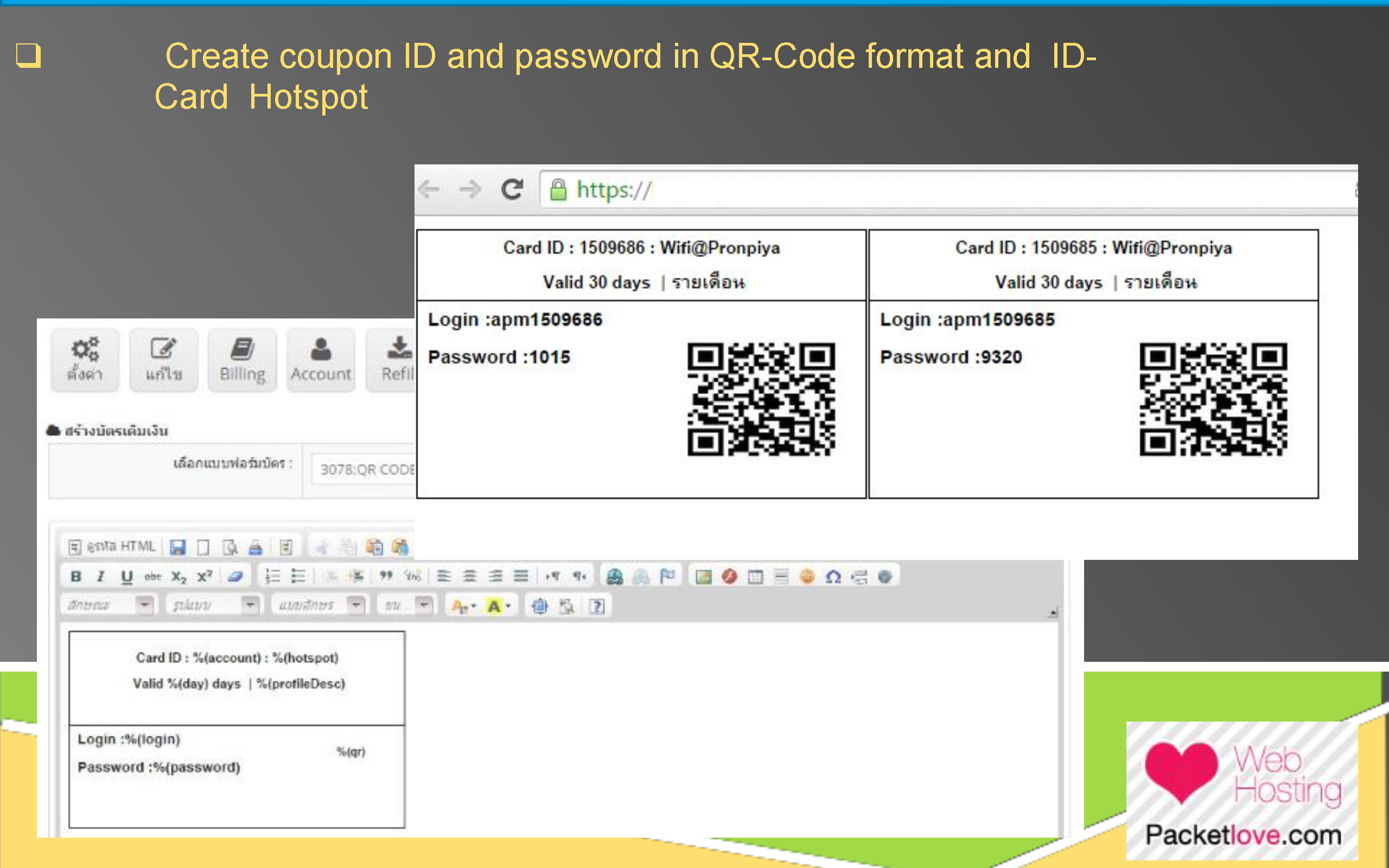Open the numbered list menu item

pyautogui.click(x=272, y=576)
